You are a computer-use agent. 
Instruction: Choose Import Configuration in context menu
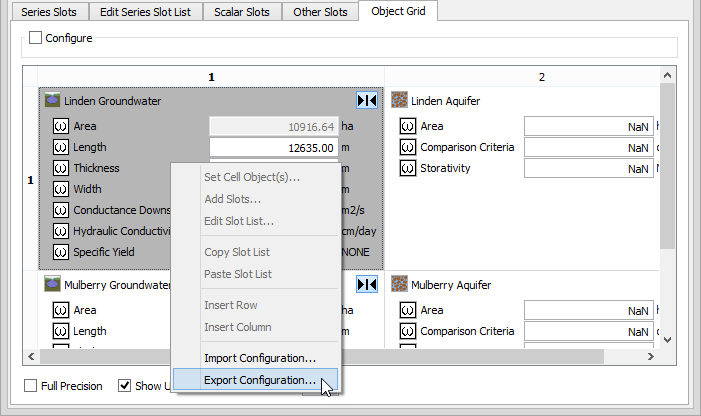[x=259, y=358]
